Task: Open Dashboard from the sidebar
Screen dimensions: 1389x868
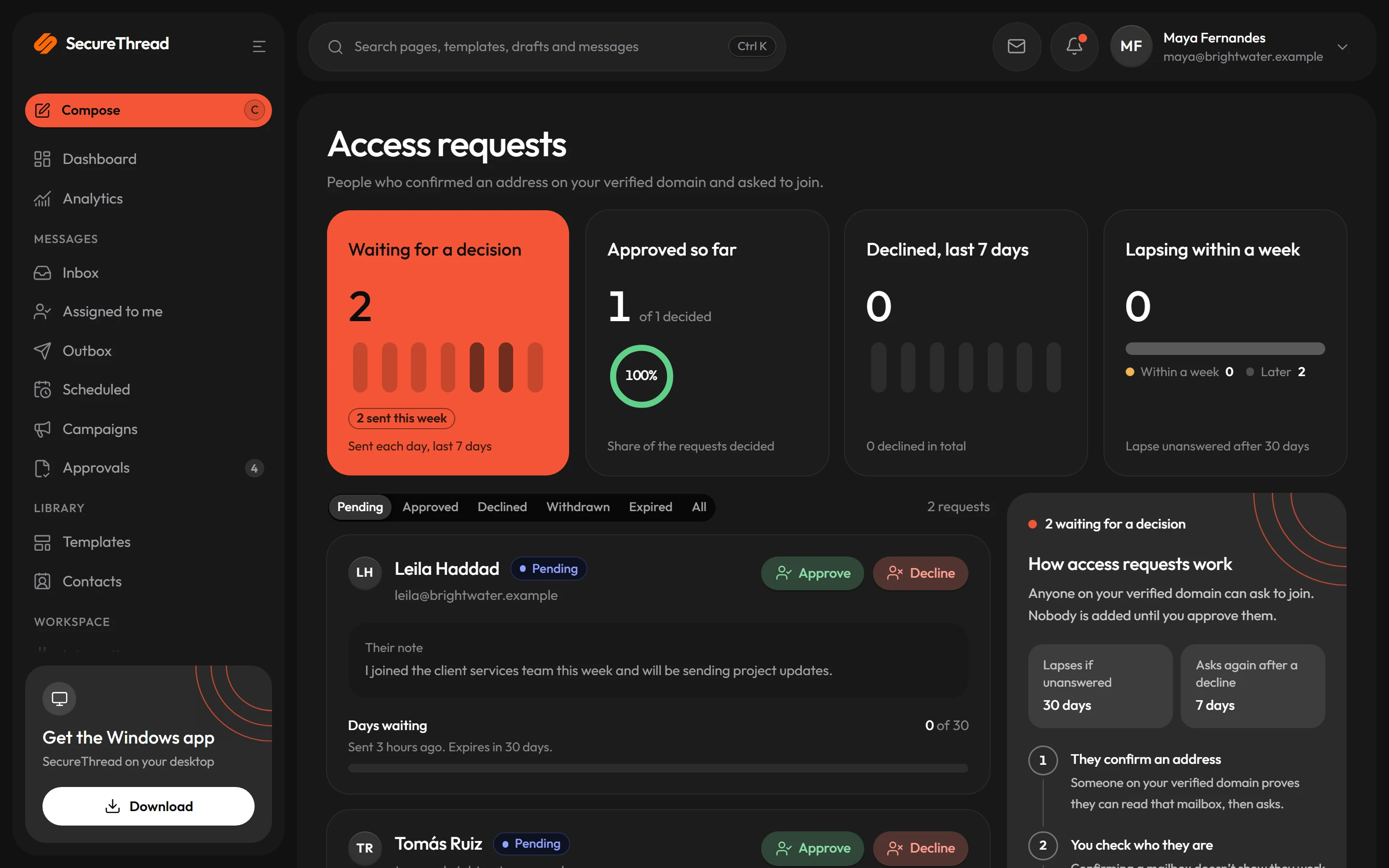Action: click(x=148, y=159)
